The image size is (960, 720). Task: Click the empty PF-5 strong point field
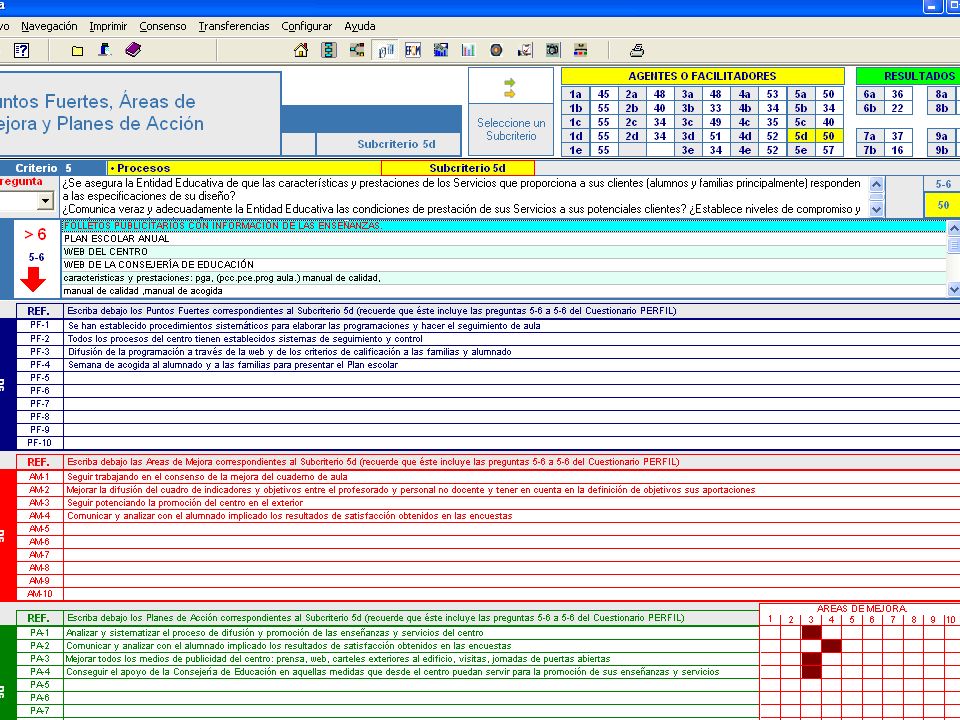coord(512,378)
